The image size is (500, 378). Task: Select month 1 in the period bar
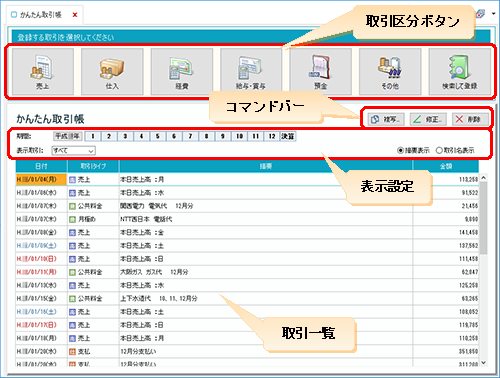(x=93, y=136)
